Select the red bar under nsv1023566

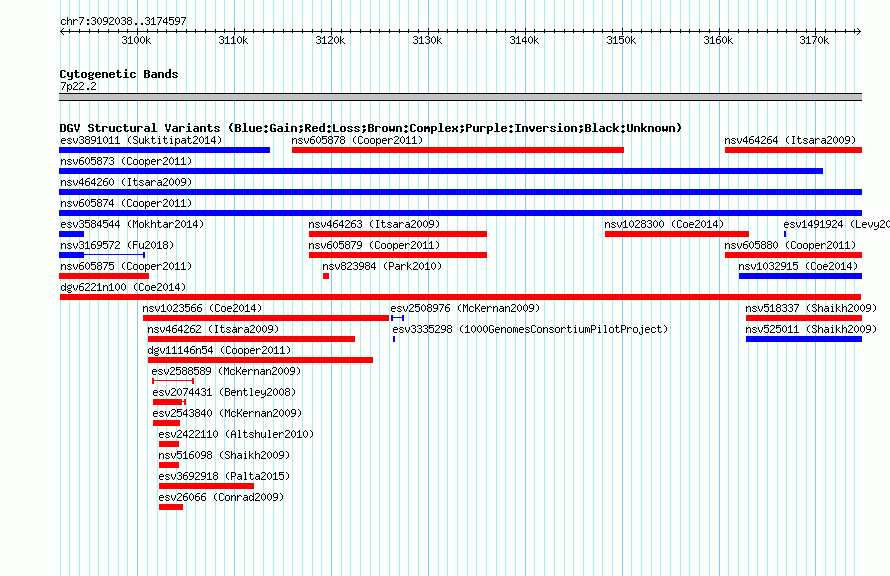[266, 318]
